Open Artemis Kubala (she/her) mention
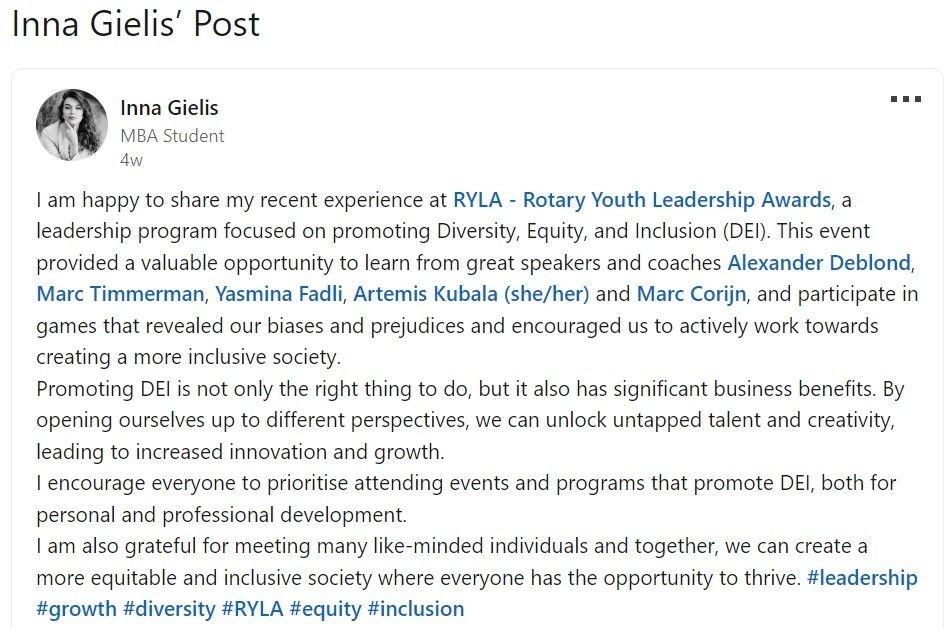Image resolution: width=948 pixels, height=633 pixels. pyautogui.click(x=471, y=294)
